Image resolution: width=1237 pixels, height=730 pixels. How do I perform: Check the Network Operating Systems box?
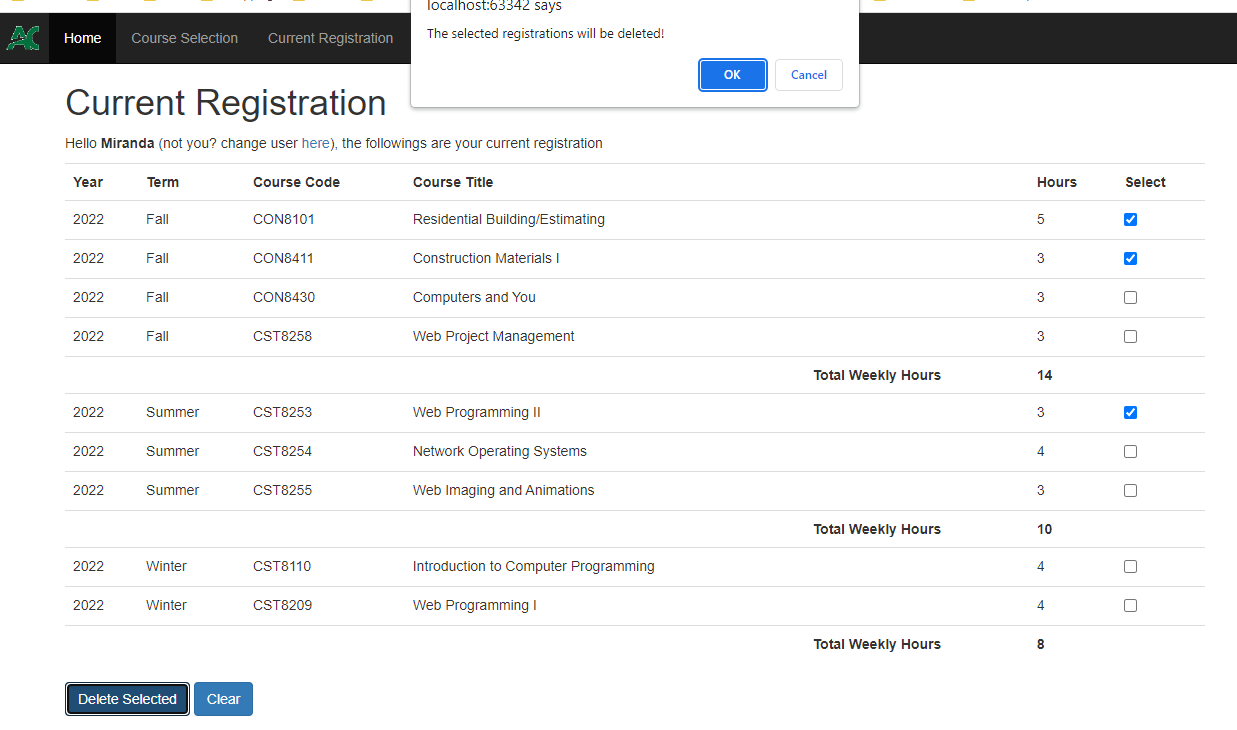click(x=1130, y=451)
